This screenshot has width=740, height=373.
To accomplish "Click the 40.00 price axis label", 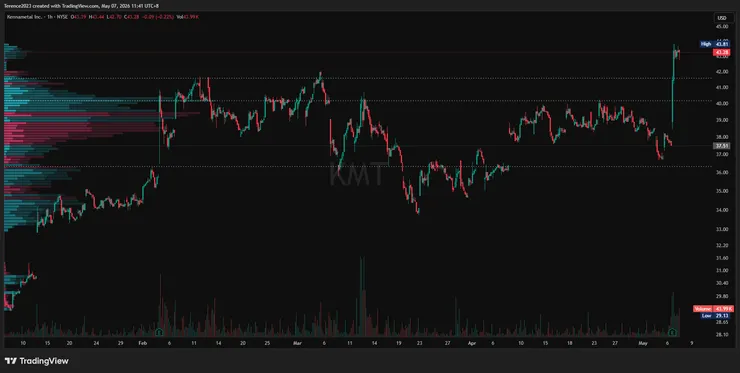I will click(722, 103).
